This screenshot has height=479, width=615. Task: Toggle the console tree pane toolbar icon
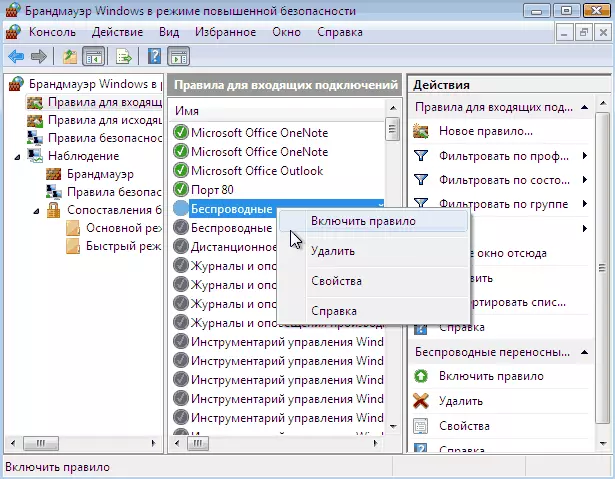click(x=94, y=56)
